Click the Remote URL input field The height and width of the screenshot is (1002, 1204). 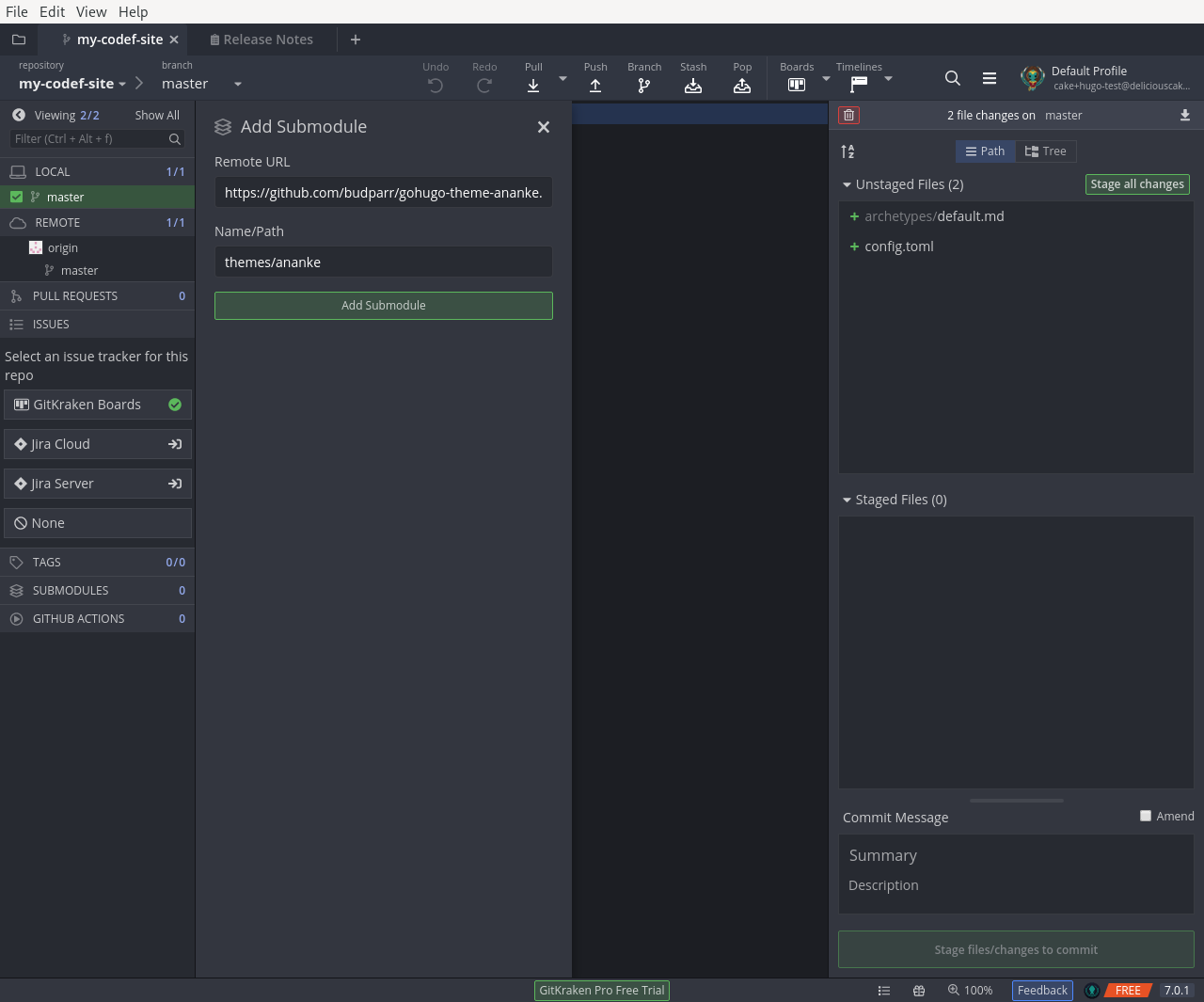coord(384,192)
